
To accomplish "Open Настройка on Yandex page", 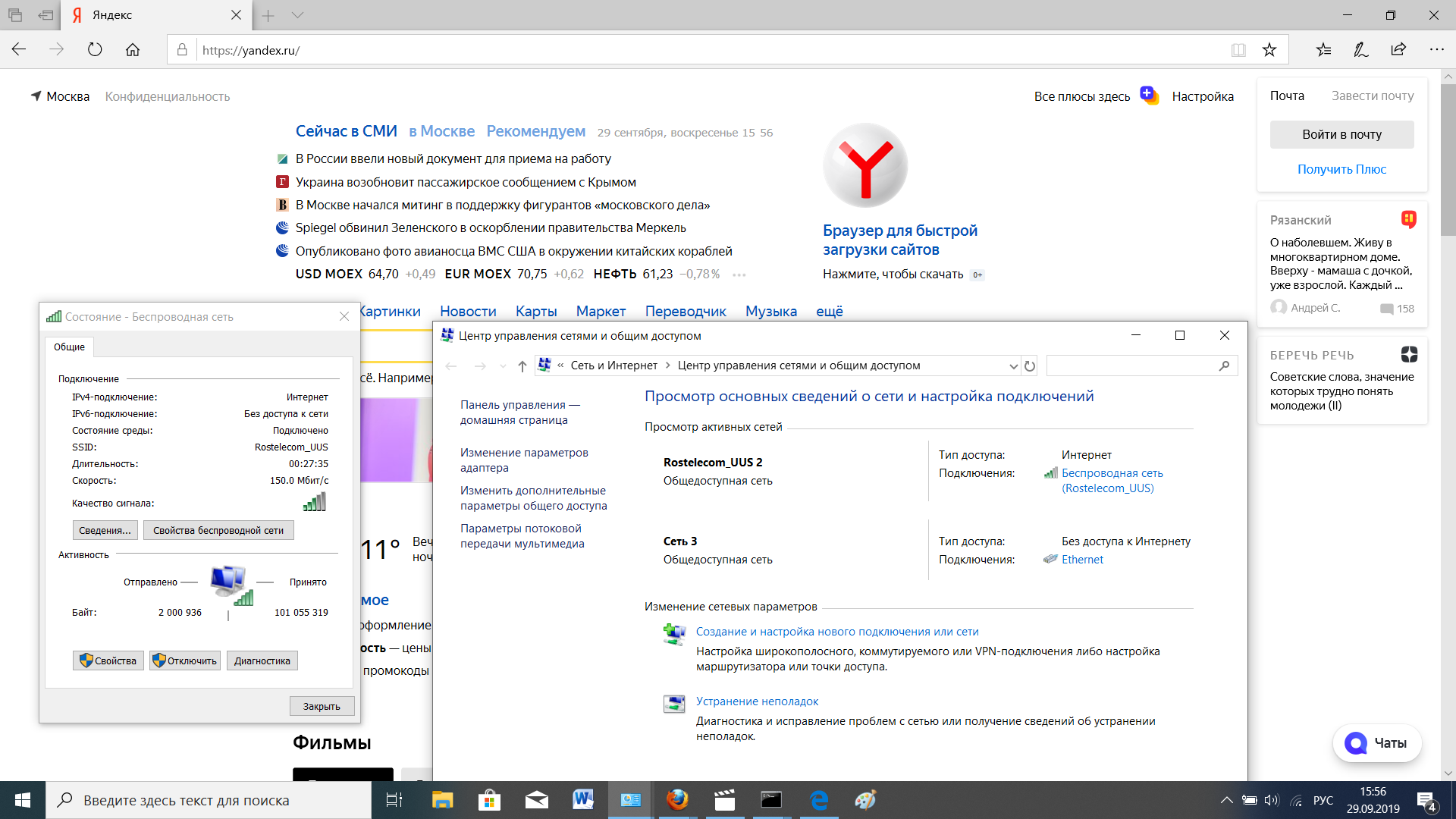I will (x=1203, y=96).
